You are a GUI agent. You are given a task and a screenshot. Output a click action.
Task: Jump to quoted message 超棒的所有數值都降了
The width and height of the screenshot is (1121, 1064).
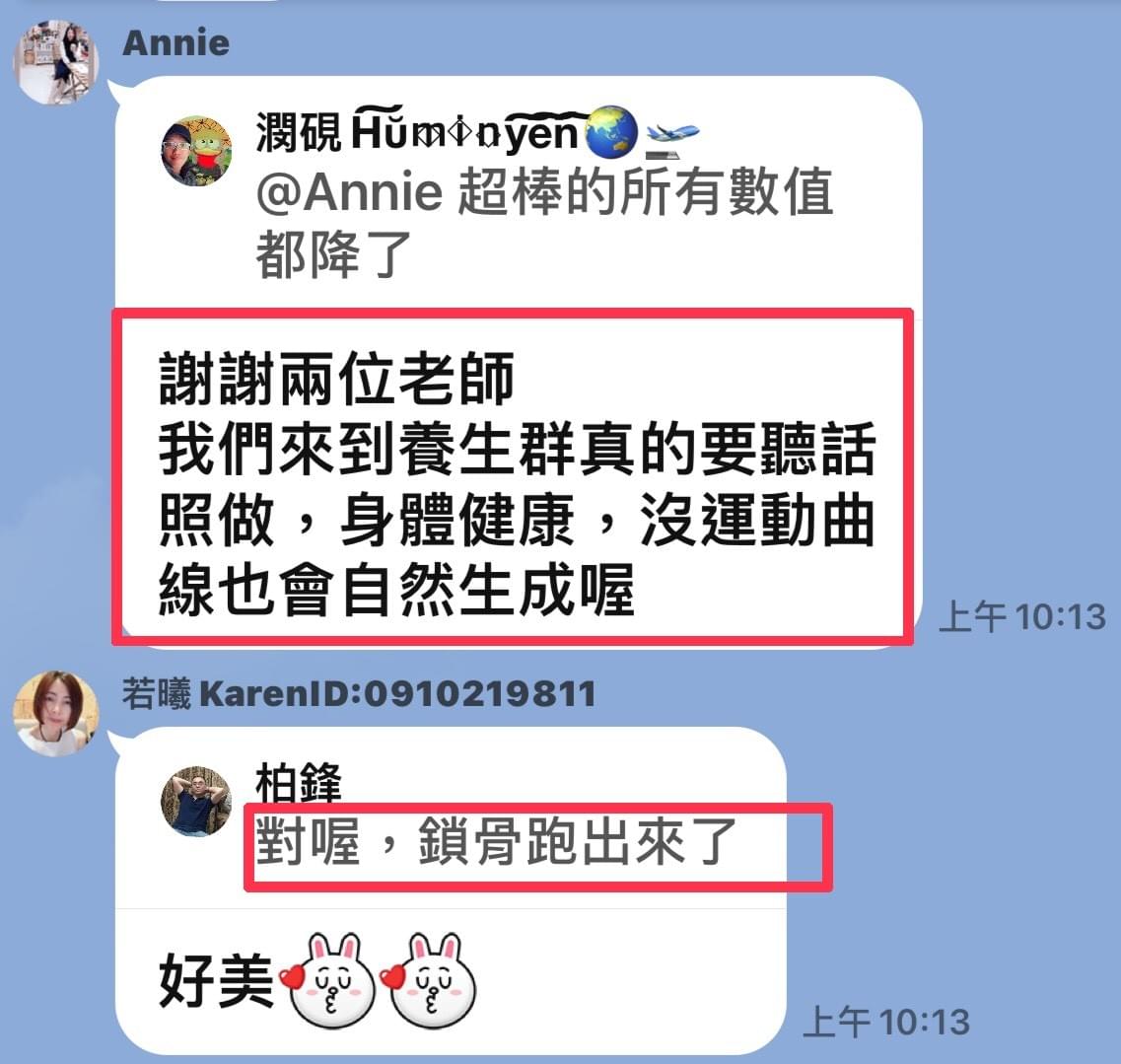(544, 223)
